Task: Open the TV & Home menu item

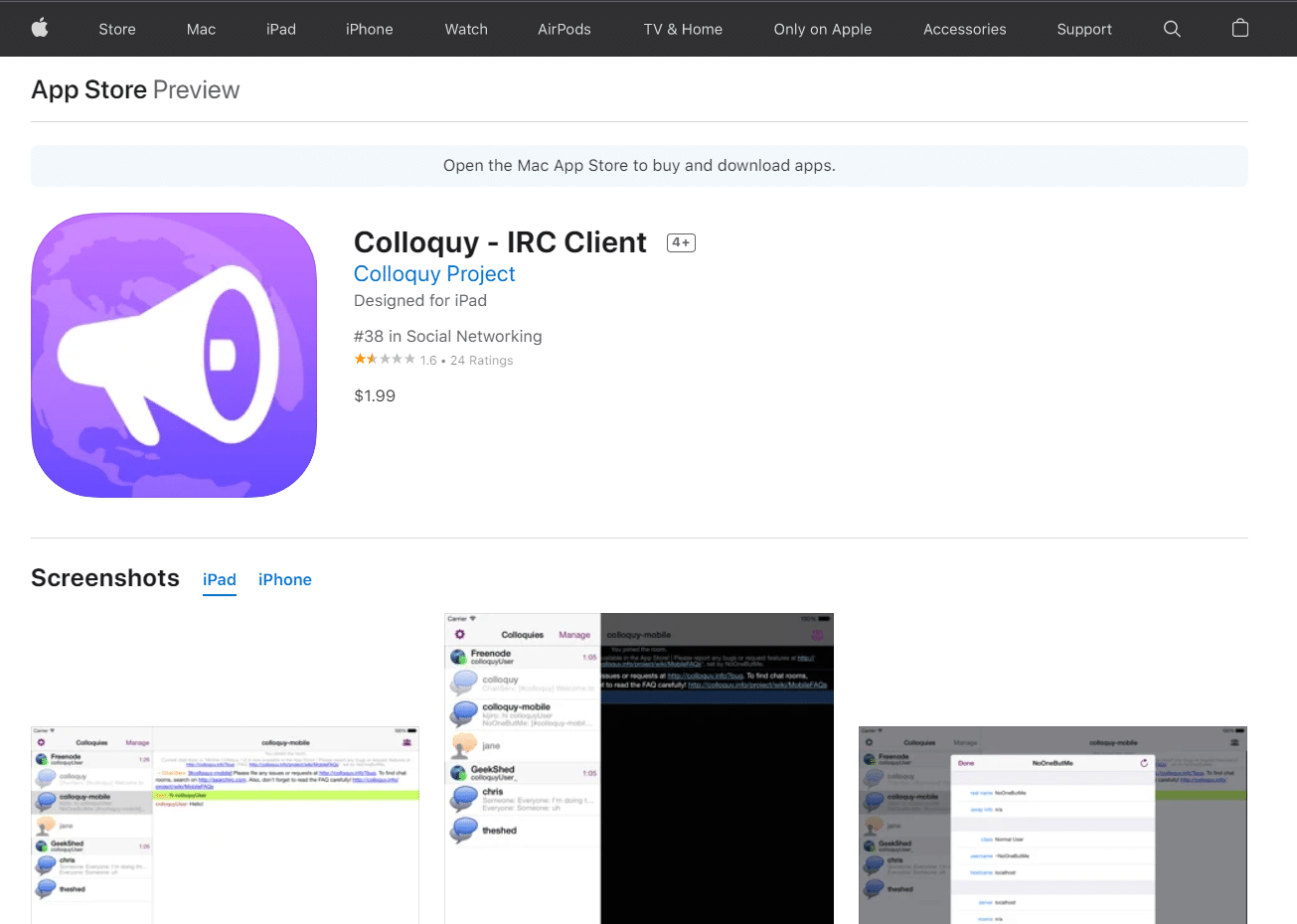Action: (x=683, y=29)
